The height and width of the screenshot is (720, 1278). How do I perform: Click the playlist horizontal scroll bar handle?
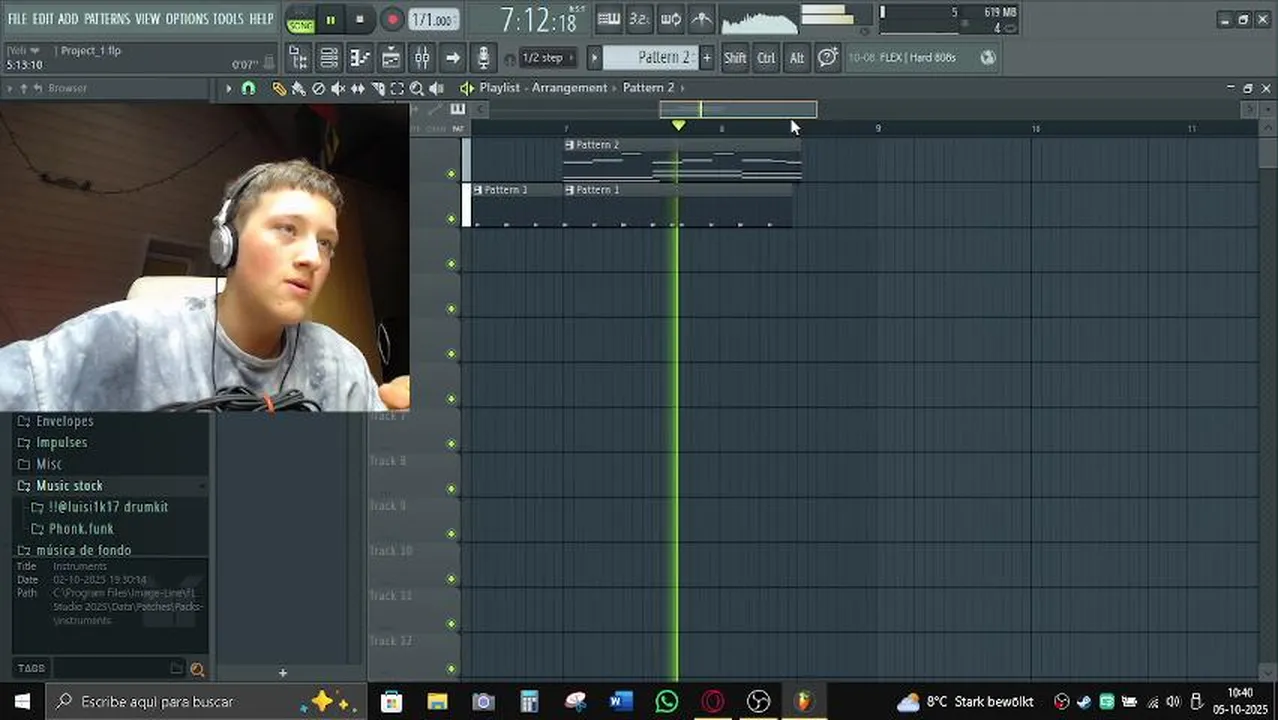coord(738,109)
